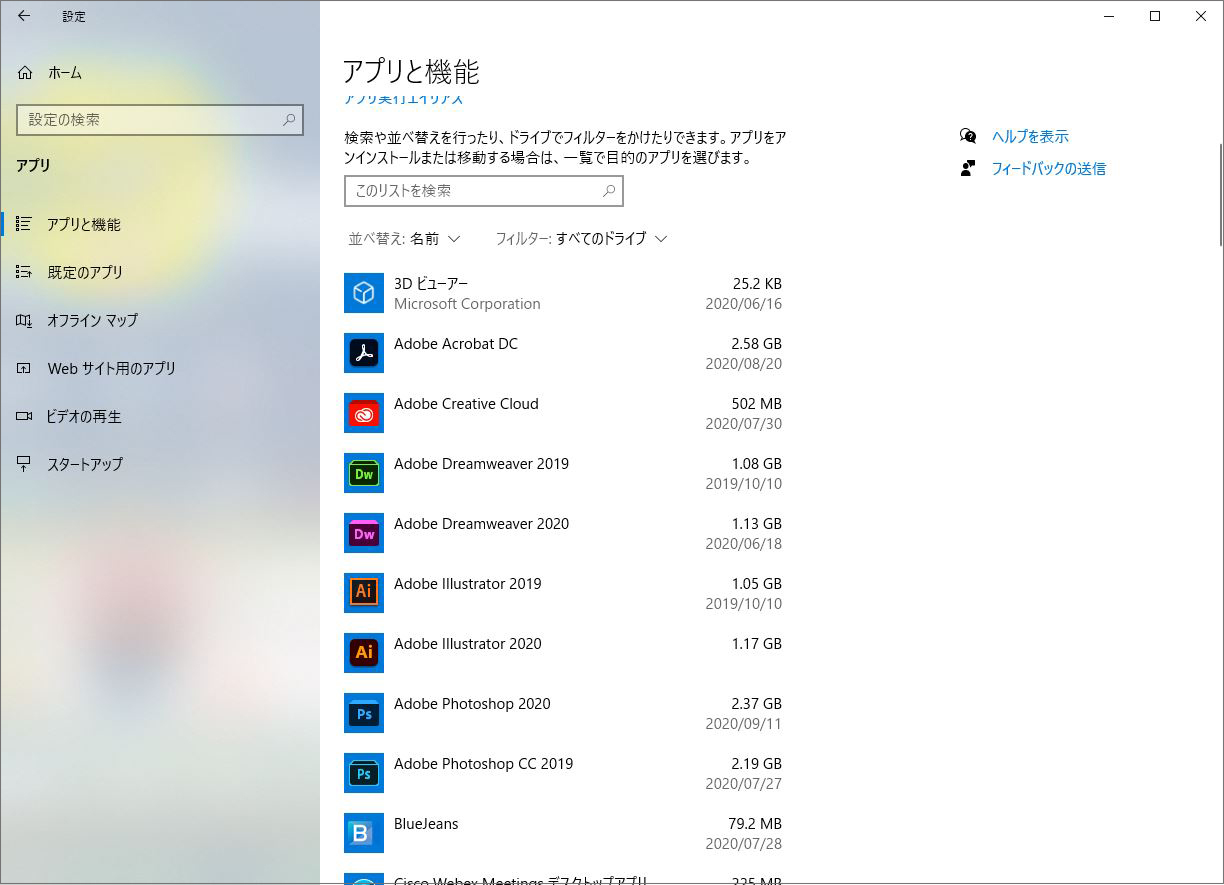Click the 既定のアプリ sidebar icon
The width and height of the screenshot is (1224, 885).
pyautogui.click(x=24, y=272)
